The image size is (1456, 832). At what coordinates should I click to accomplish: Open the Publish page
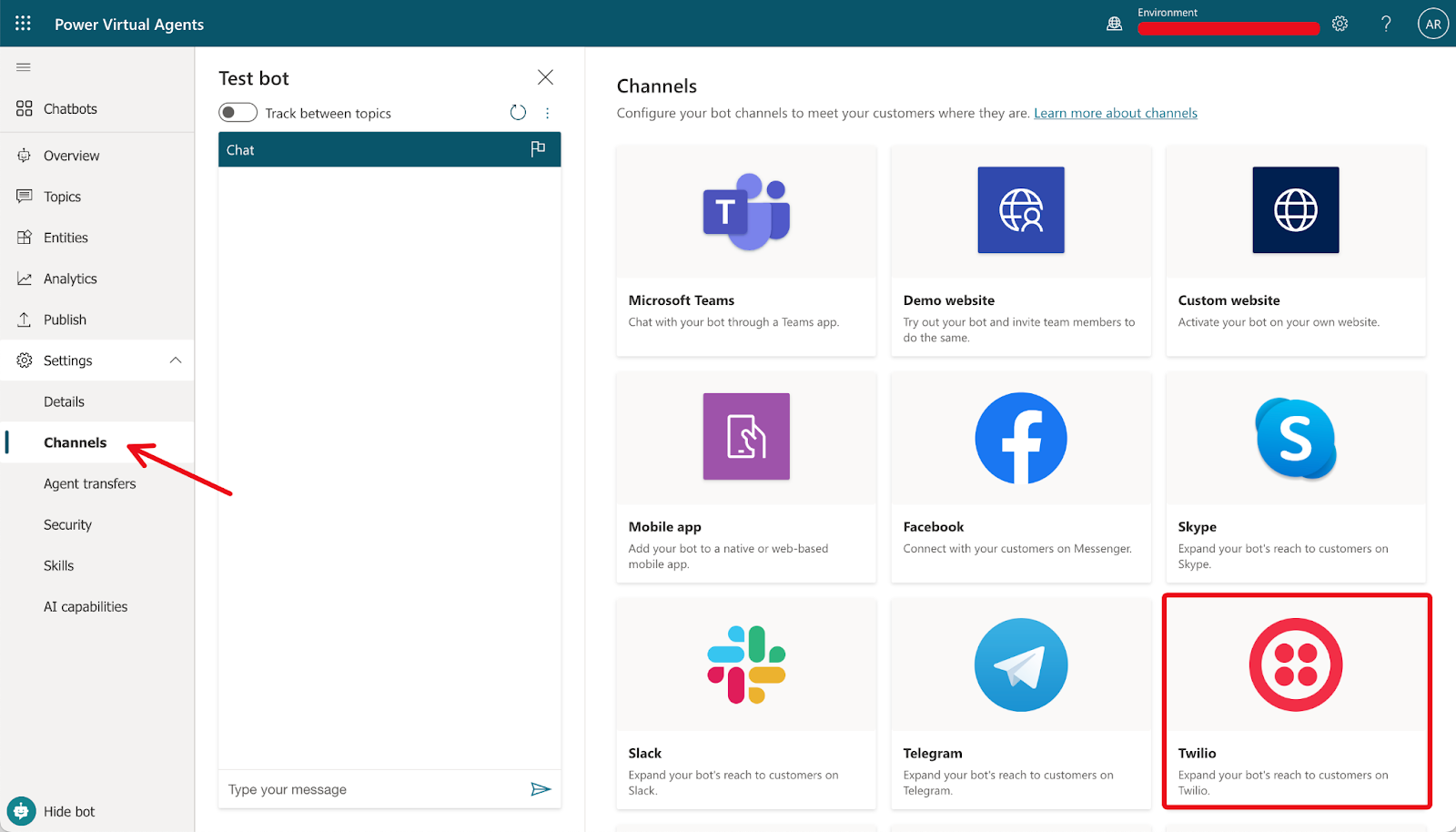tap(96, 320)
